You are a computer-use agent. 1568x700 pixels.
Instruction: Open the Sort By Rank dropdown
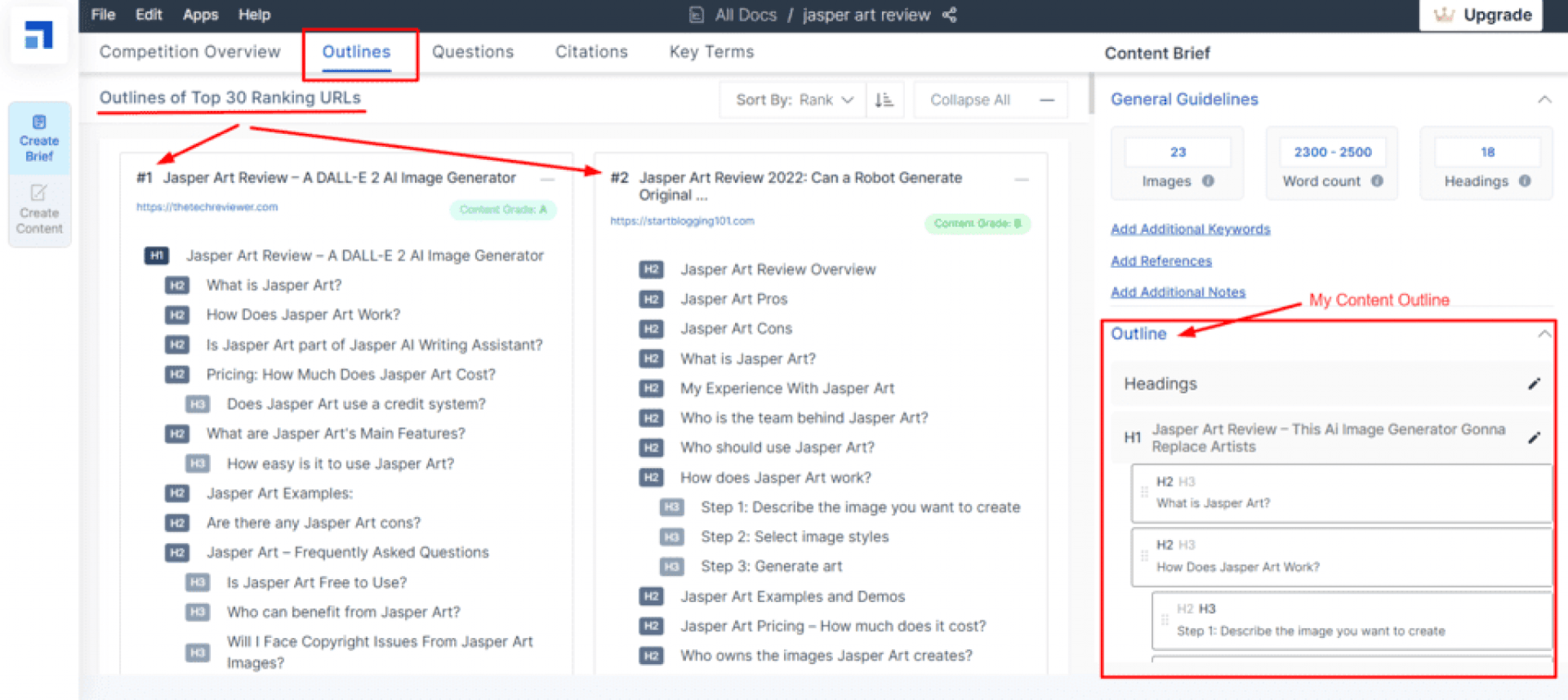793,100
